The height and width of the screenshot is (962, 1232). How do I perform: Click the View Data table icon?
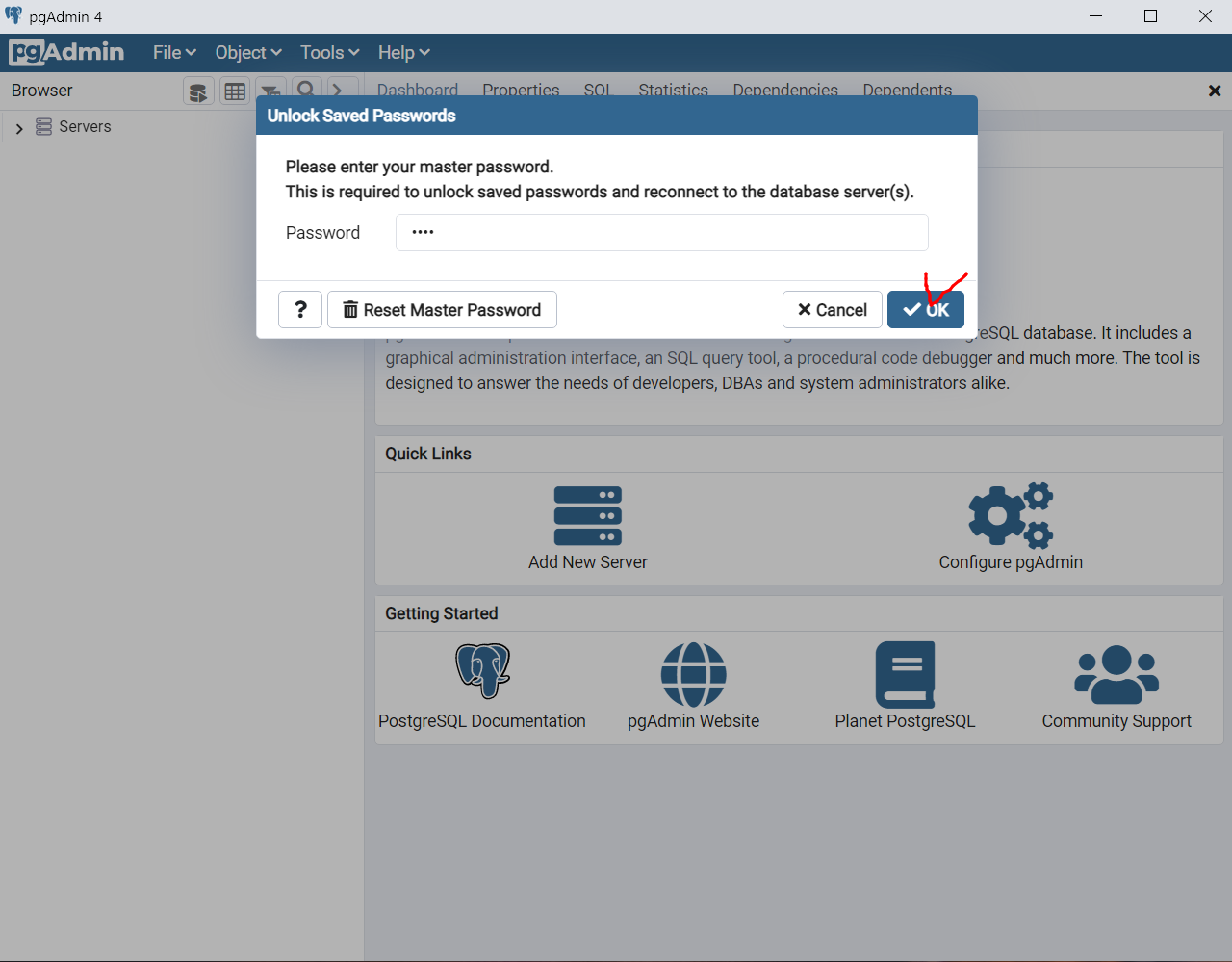pos(235,91)
